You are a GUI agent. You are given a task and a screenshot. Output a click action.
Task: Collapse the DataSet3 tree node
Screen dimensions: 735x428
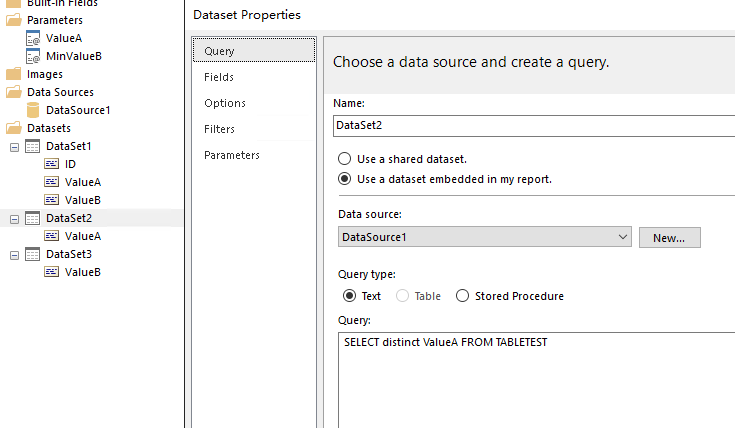[x=14, y=254]
